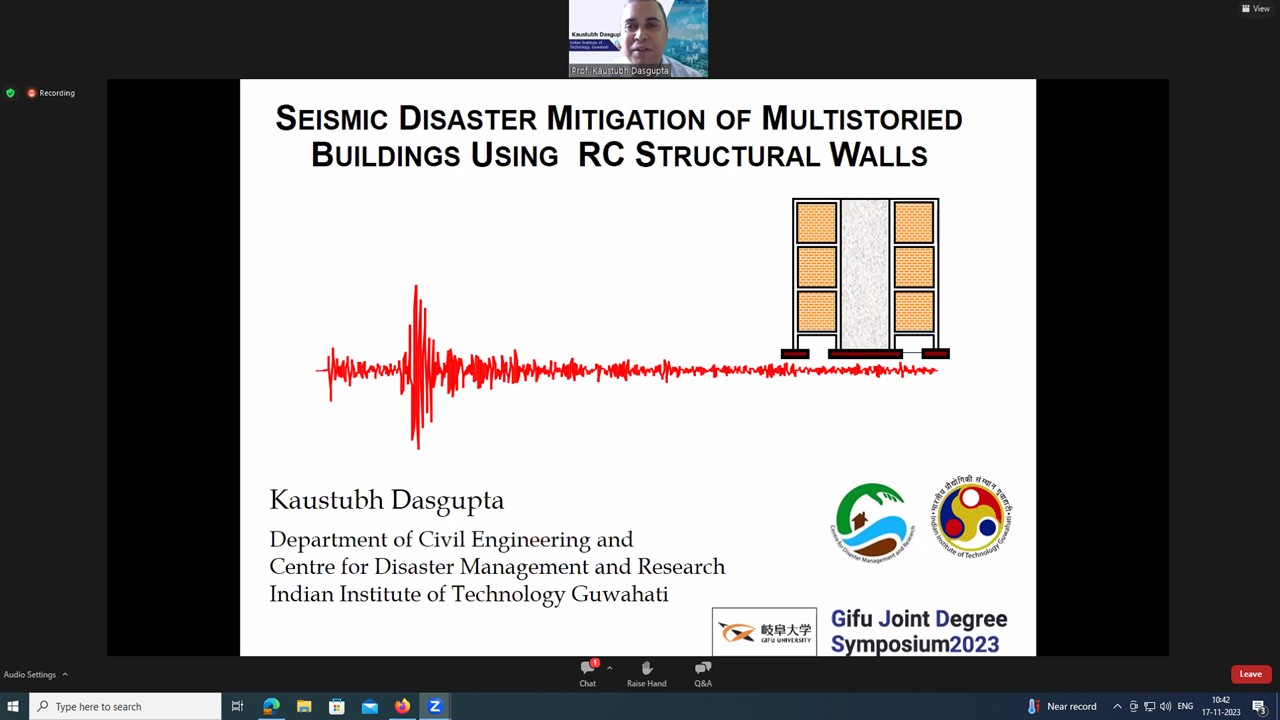Open Windows Task View

coord(237,706)
